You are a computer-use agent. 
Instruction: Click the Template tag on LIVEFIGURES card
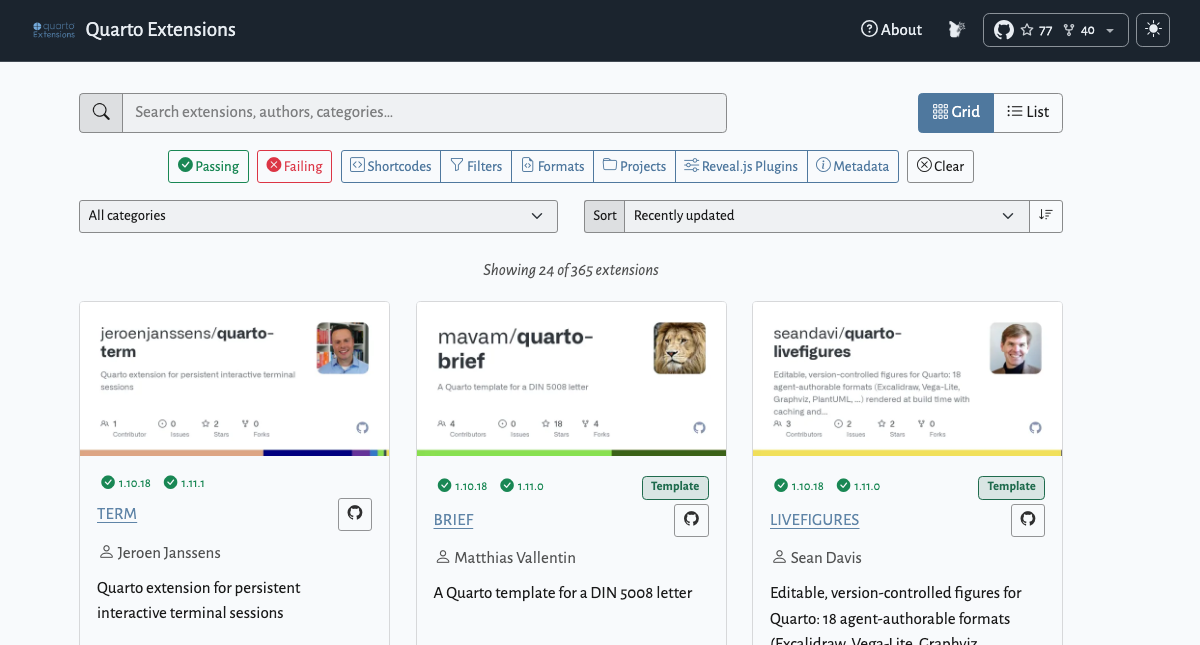coord(1011,487)
